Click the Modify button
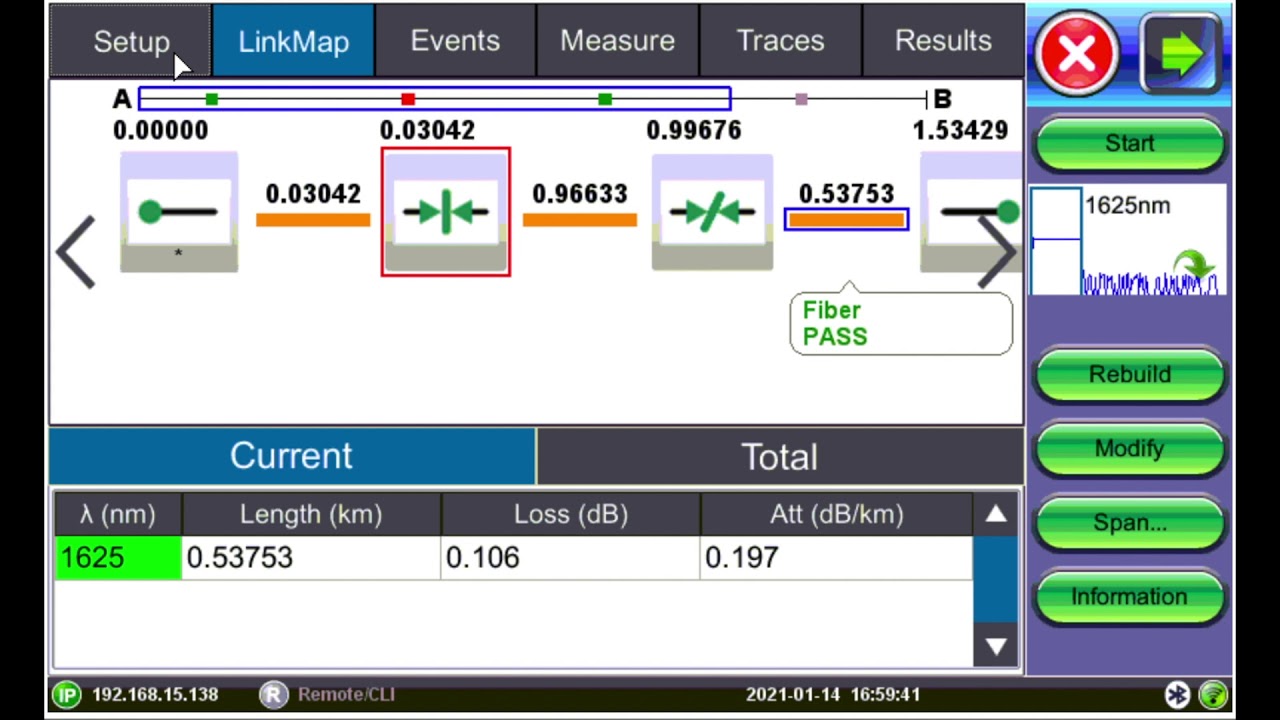The image size is (1280, 720). (1129, 448)
